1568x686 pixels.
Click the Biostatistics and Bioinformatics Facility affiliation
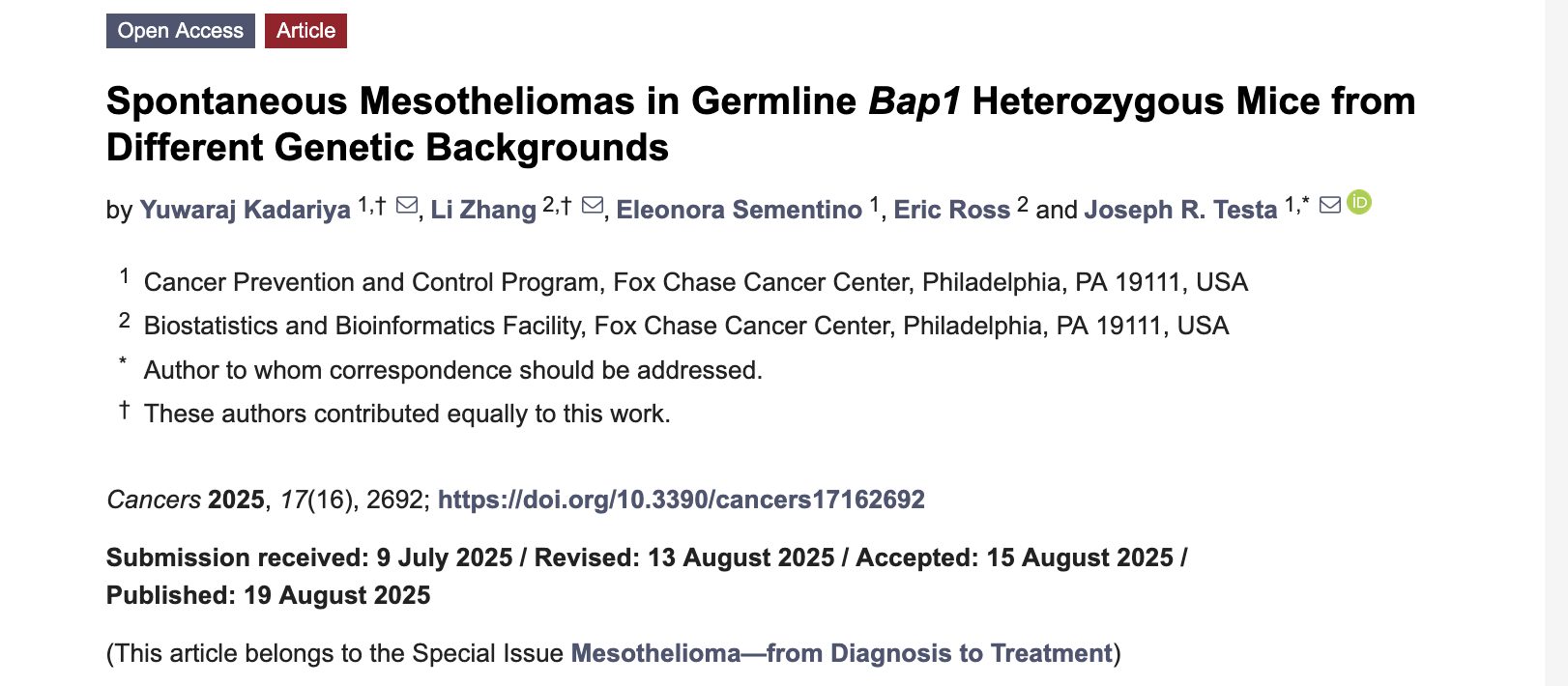pyautogui.click(x=685, y=326)
